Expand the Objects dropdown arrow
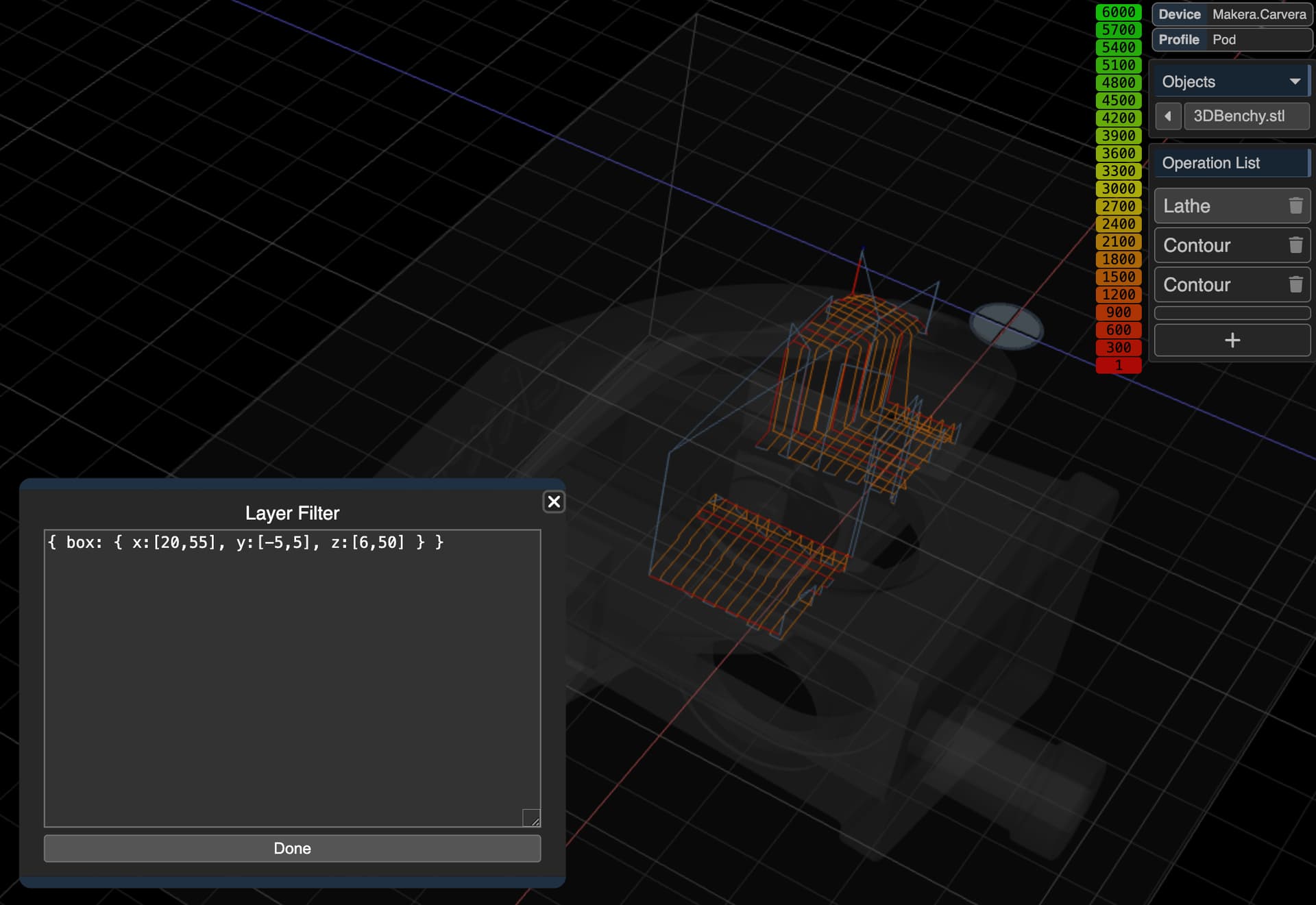Screen dimensions: 1316x905 (x=1294, y=82)
